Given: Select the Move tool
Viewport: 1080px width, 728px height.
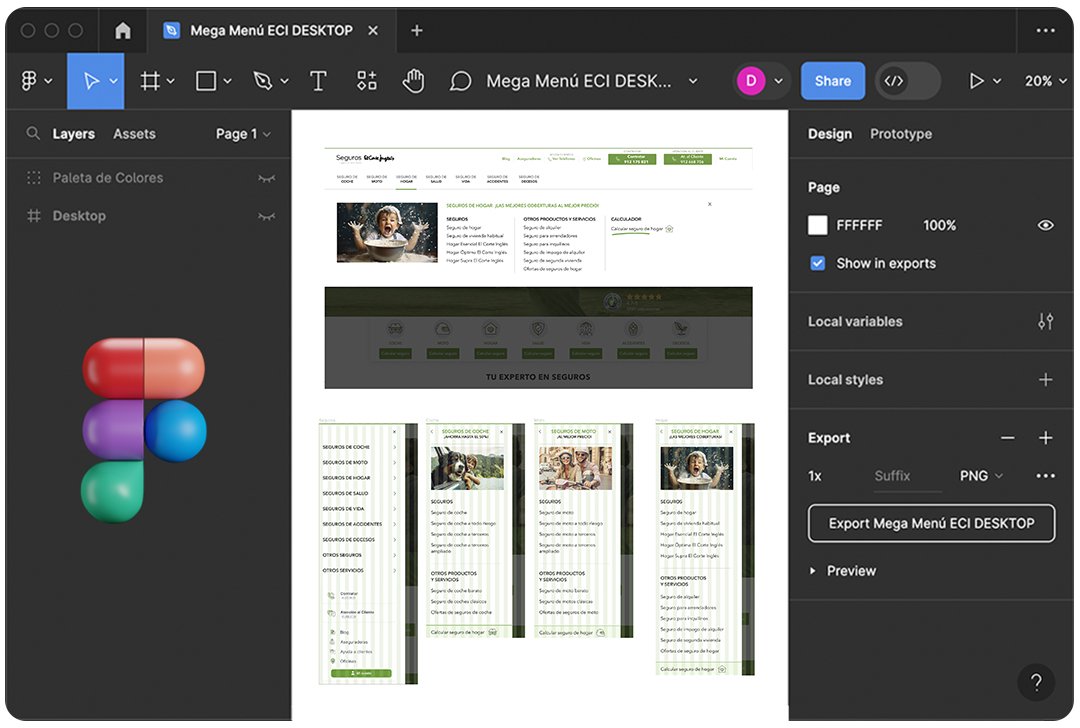Looking at the screenshot, I should pos(90,80).
